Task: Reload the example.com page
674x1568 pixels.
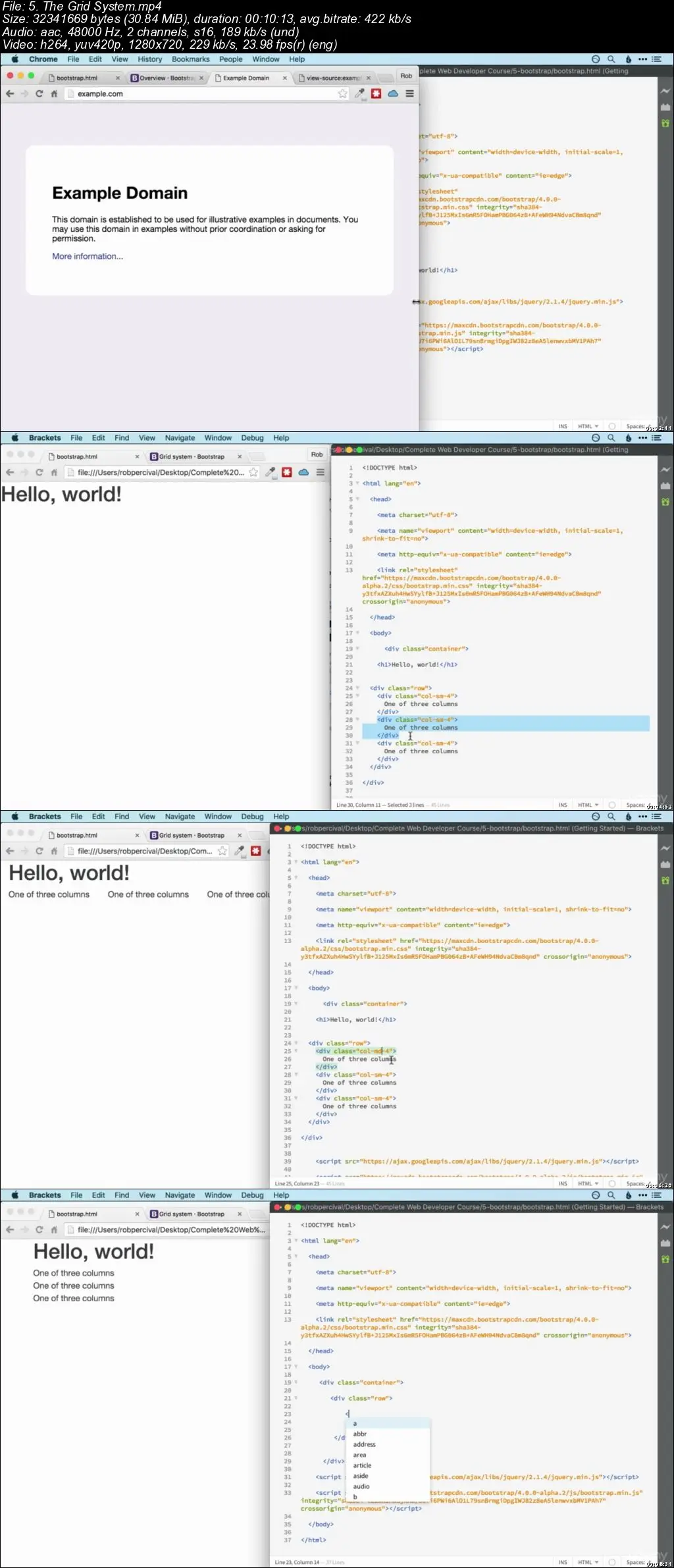Action: coord(39,94)
